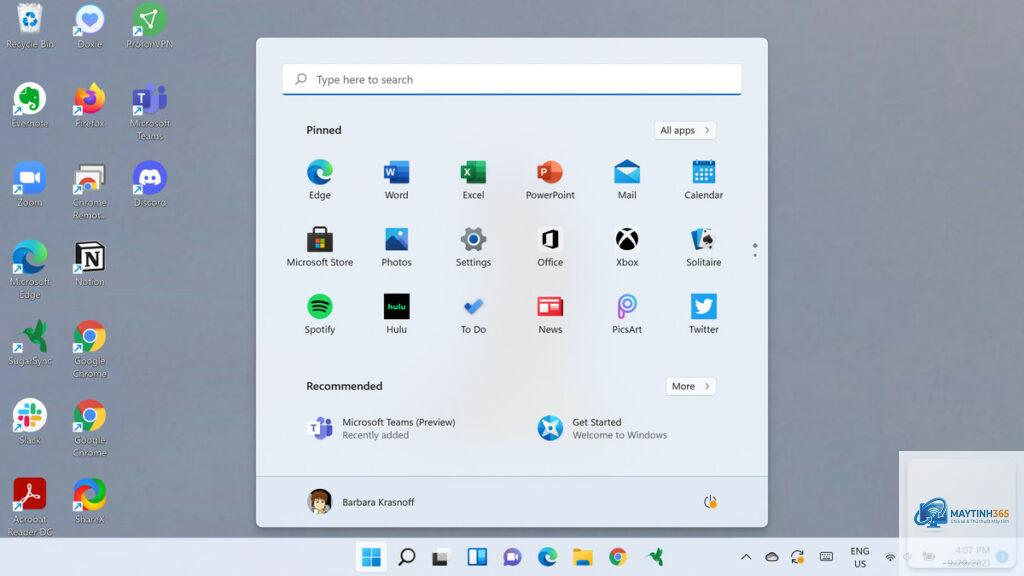Select the Firefox desktop shortcut
Image resolution: width=1024 pixels, height=576 pixels.
[89, 105]
